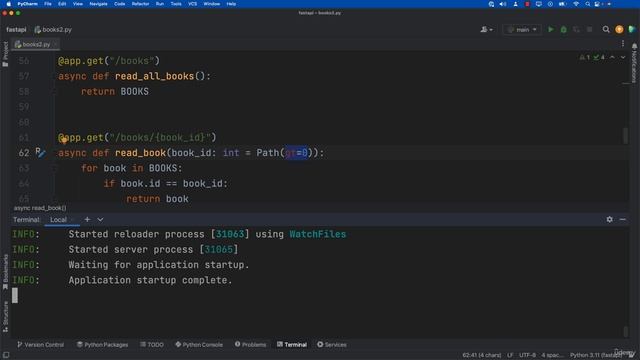
Task: Toggle the Bookmarks tool window
Action: (5, 272)
